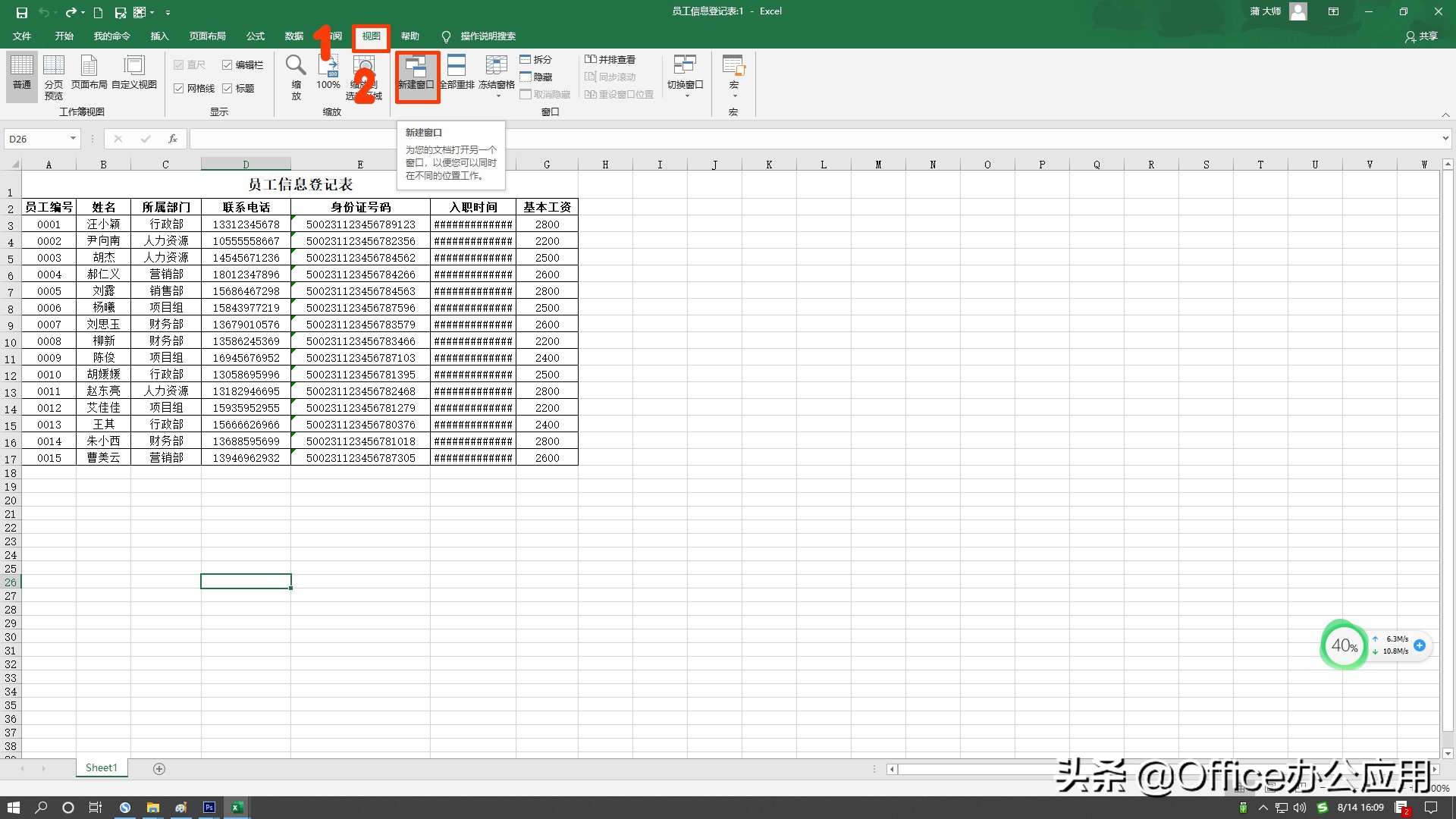The height and width of the screenshot is (819, 1456).
Task: Uncheck the 标题 (Headings) checkbox
Action: (227, 89)
